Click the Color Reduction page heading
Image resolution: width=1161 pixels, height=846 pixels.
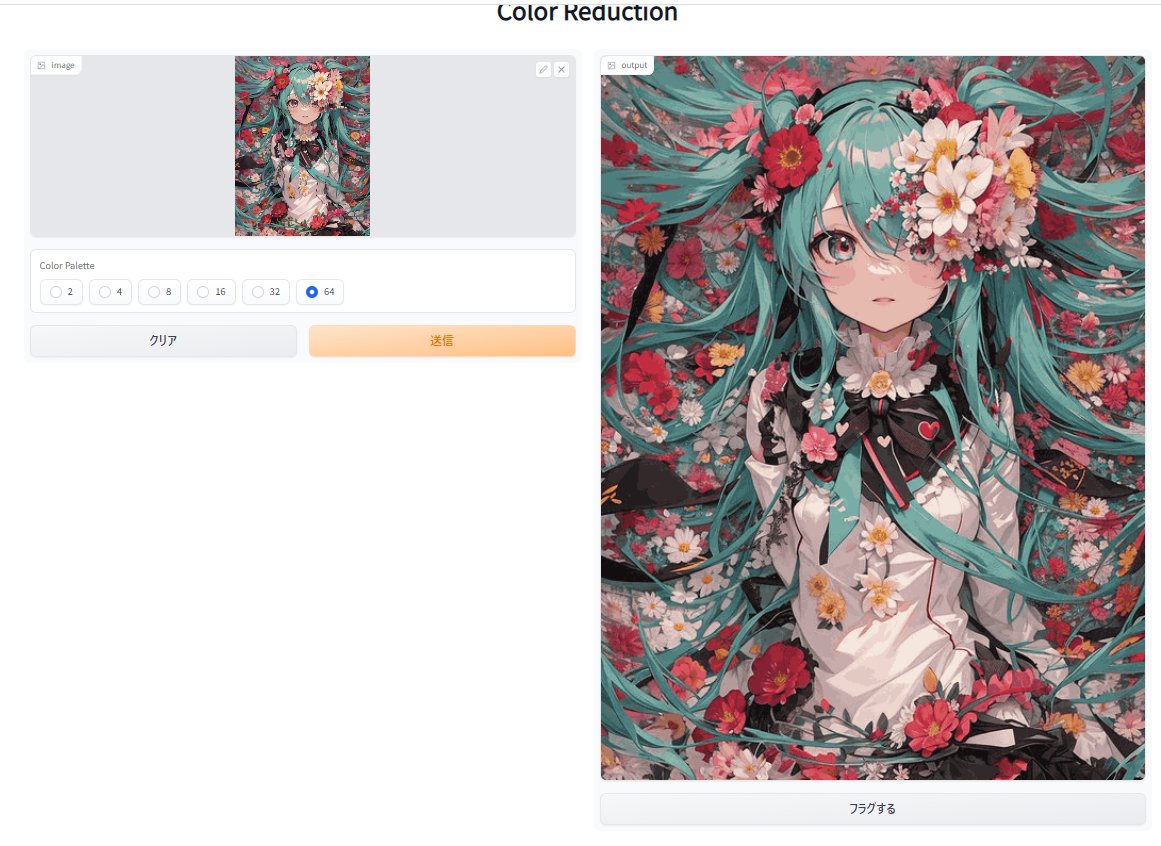[x=587, y=12]
